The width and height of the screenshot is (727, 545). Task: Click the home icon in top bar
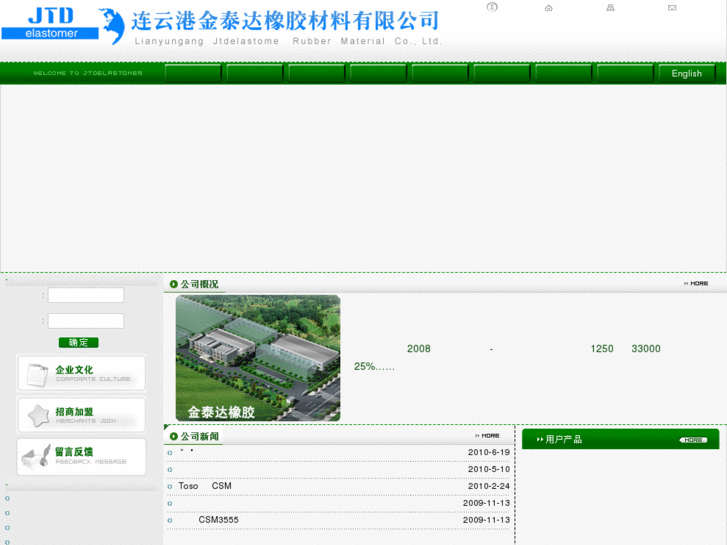pos(548,8)
